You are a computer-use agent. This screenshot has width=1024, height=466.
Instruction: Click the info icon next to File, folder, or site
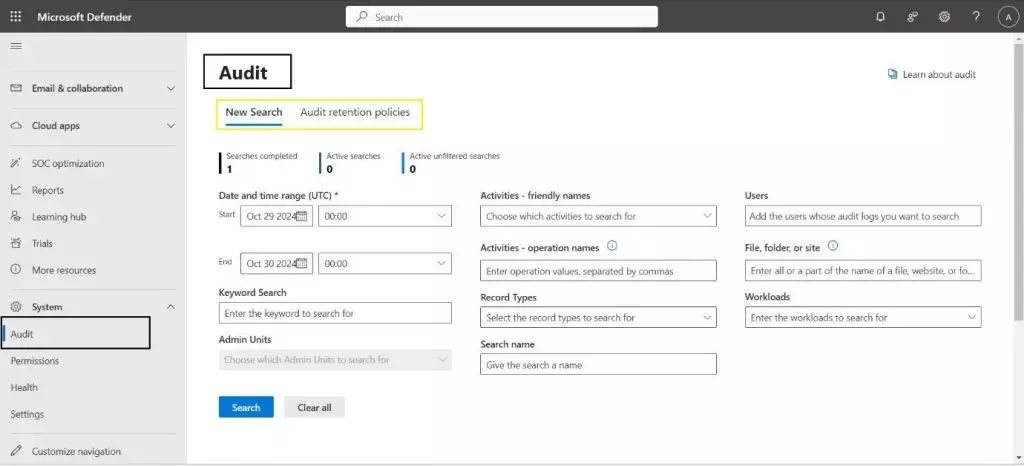833,246
